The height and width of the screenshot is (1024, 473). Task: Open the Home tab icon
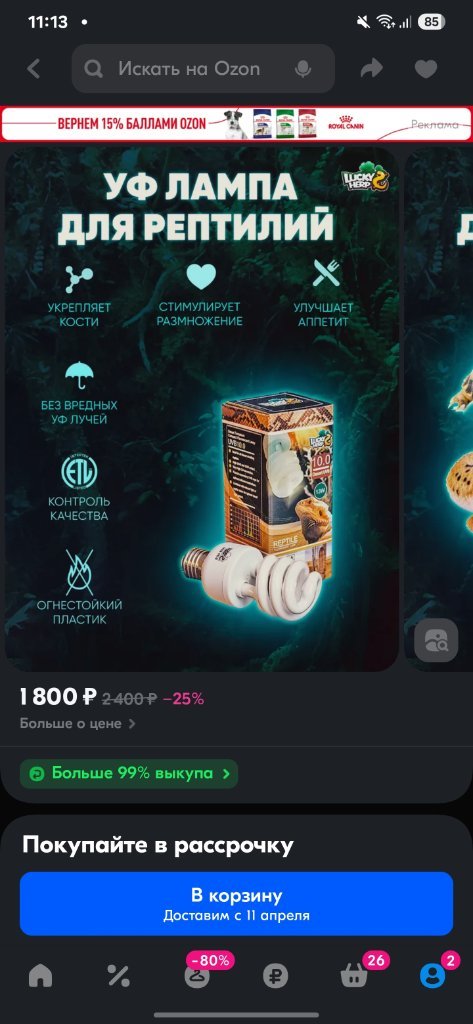click(41, 976)
